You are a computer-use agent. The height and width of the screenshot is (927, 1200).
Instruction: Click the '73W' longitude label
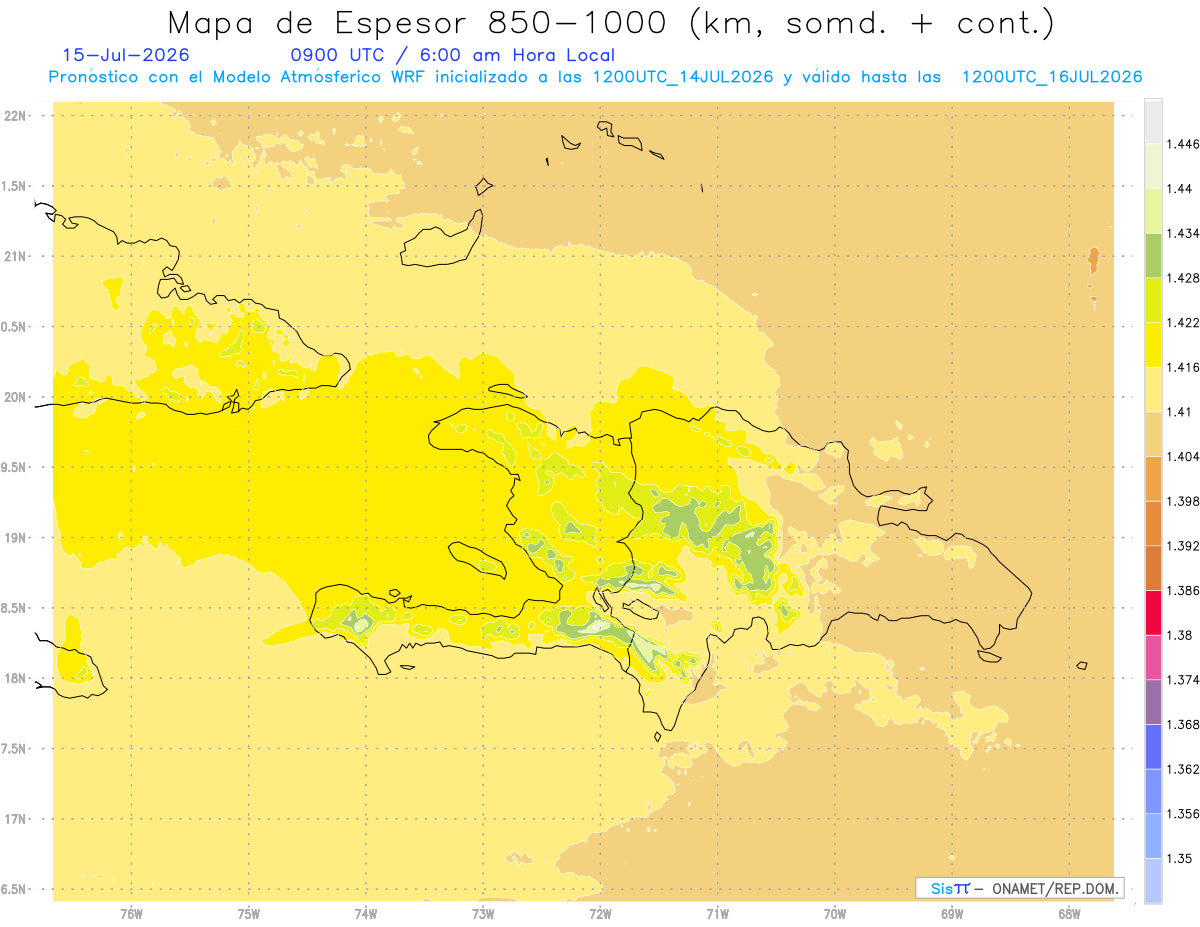tap(483, 914)
